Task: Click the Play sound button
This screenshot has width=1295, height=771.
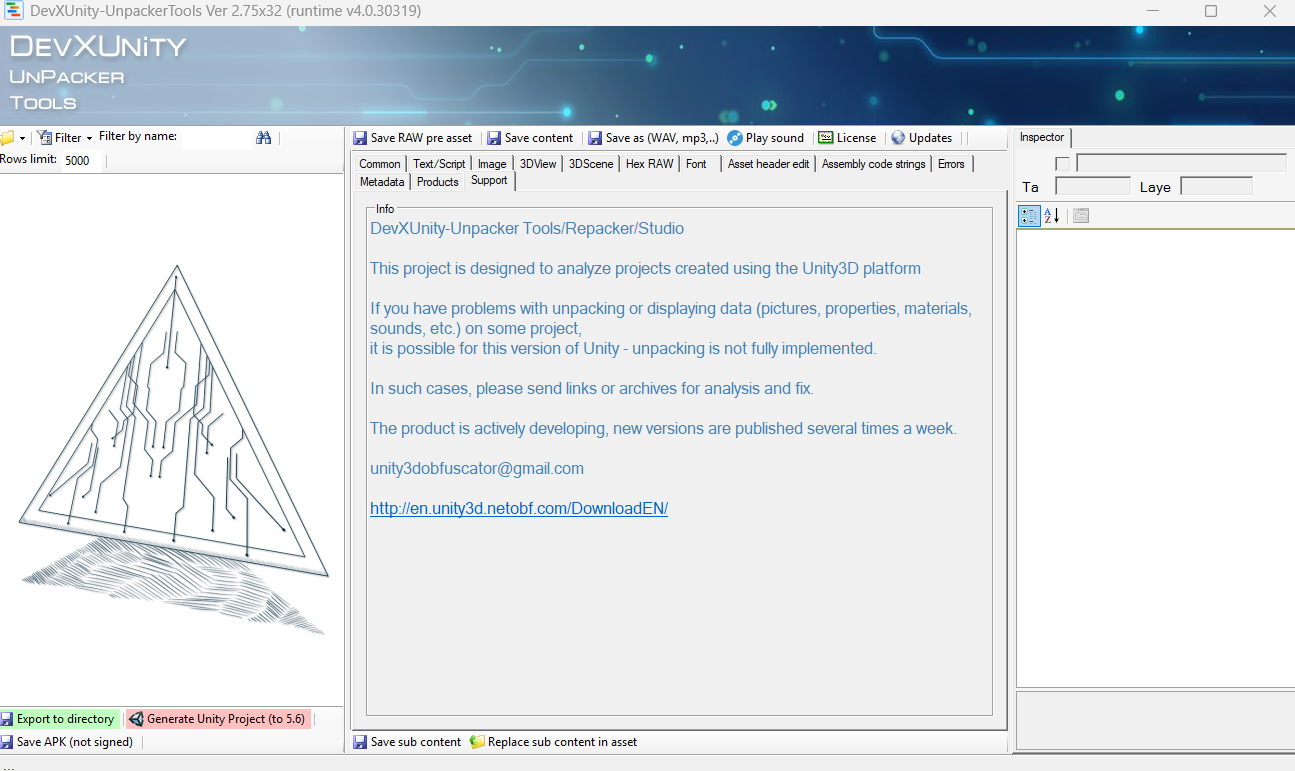Action: point(766,138)
